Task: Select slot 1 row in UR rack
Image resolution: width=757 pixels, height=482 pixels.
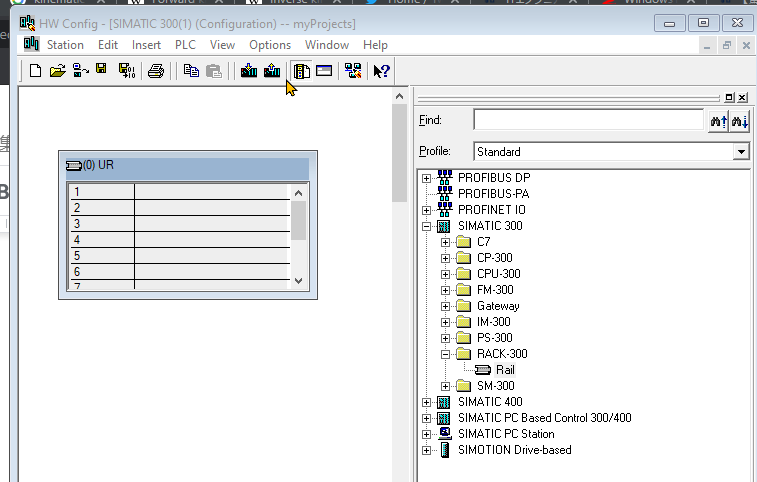Action: click(x=180, y=192)
